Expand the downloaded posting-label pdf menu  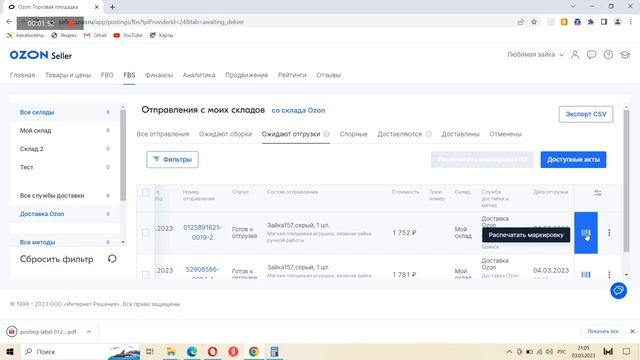coord(89,332)
